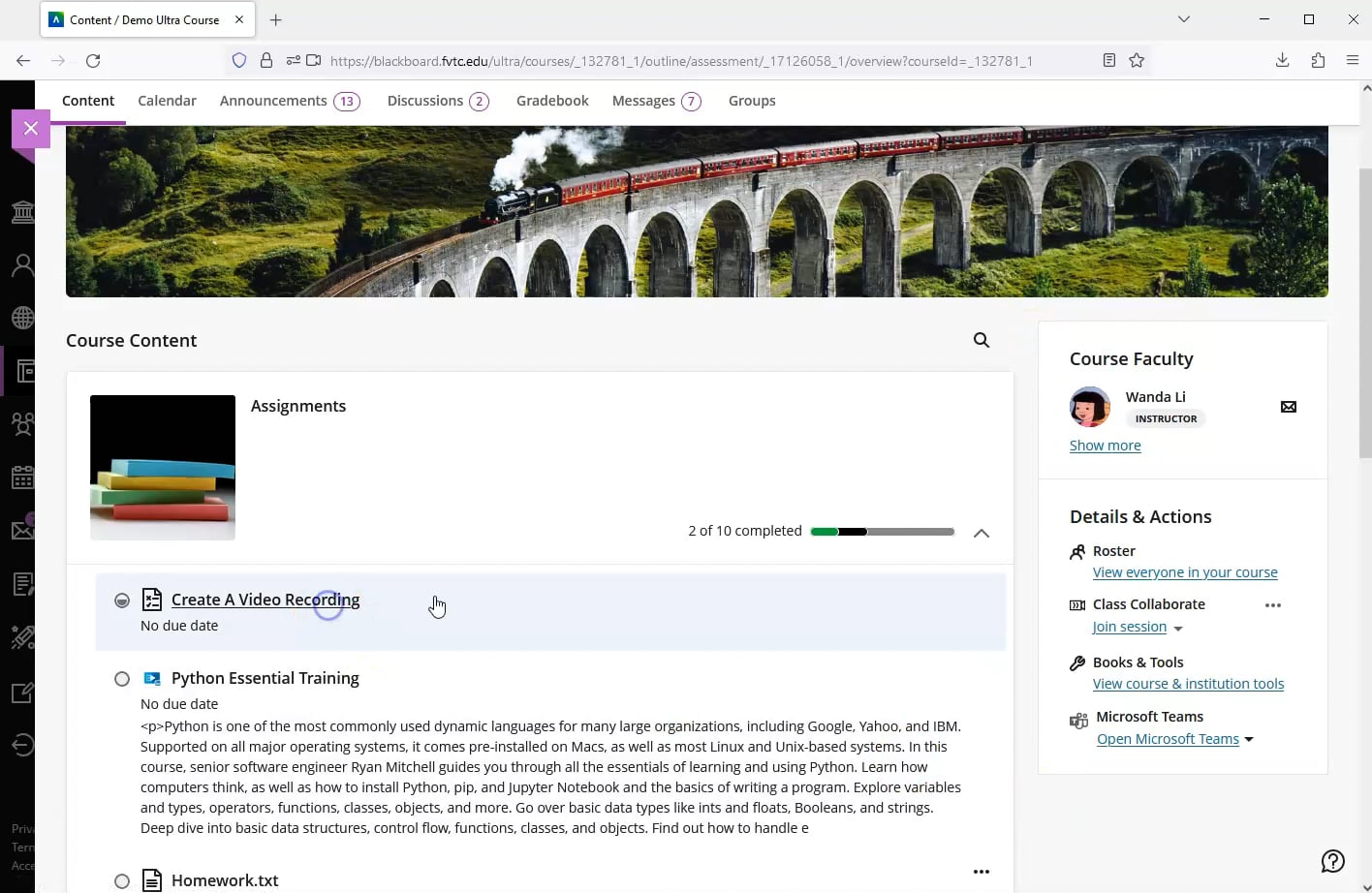Image resolution: width=1372 pixels, height=893 pixels.
Task: Search course content with the magnifier icon
Action: click(982, 340)
